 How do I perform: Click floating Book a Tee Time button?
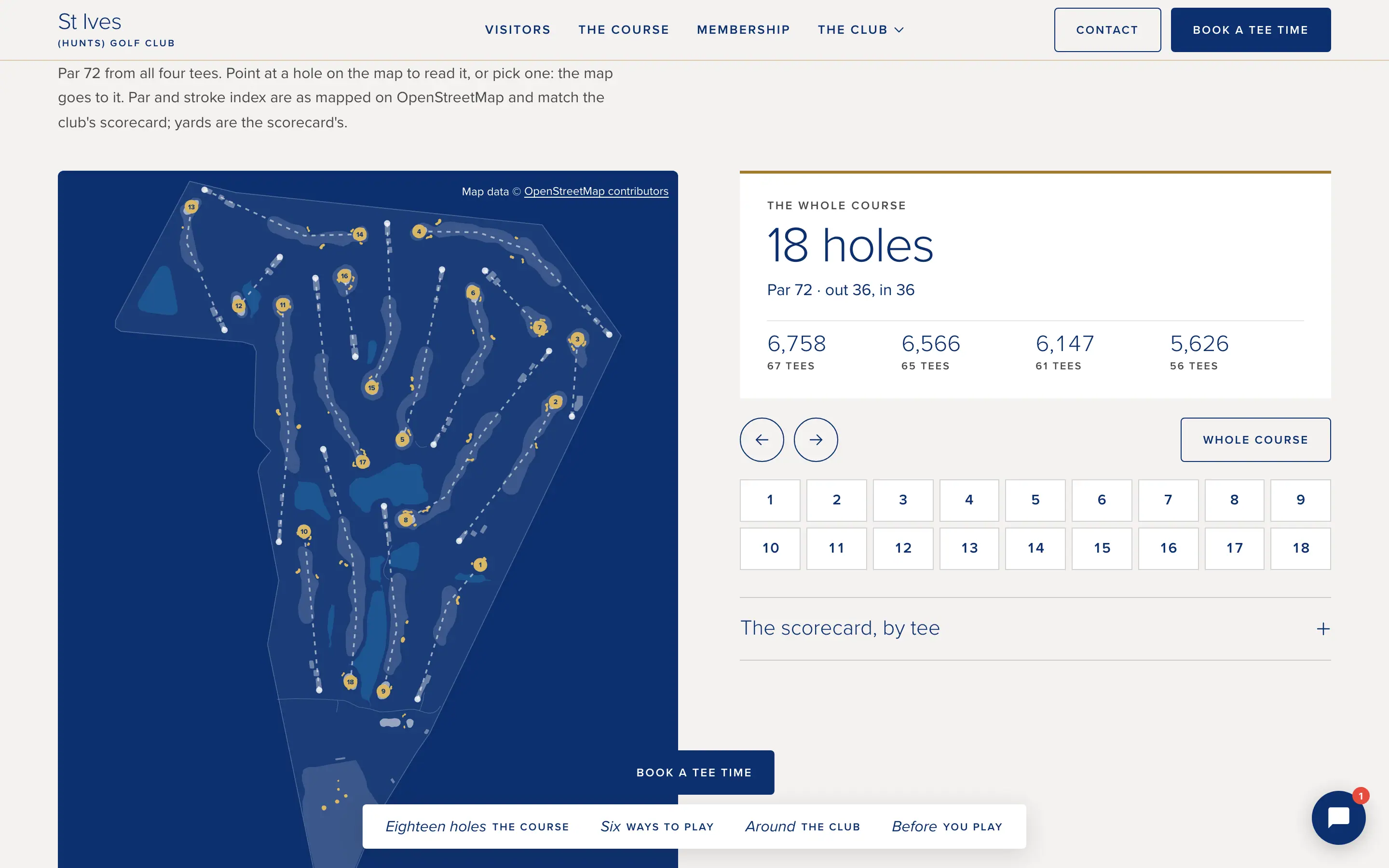click(694, 773)
